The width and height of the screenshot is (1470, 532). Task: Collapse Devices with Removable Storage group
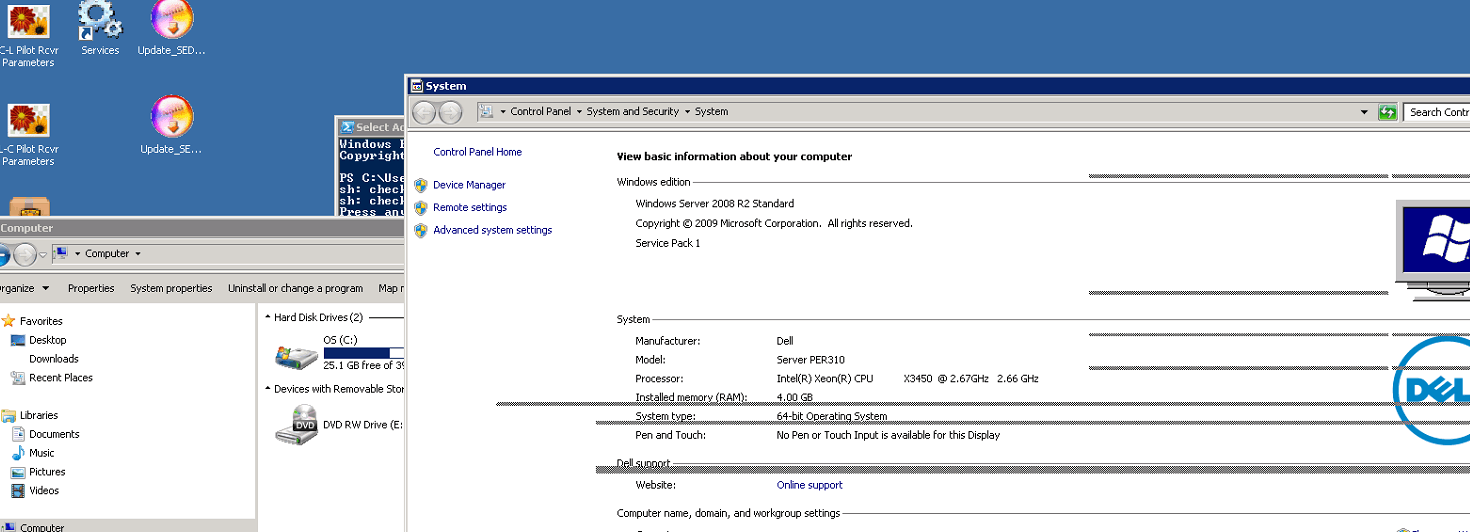click(268, 390)
